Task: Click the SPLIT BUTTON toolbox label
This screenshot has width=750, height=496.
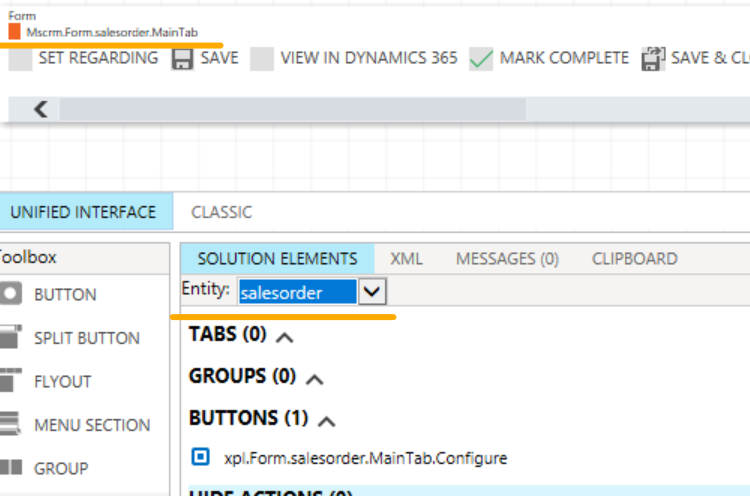Action: click(87, 338)
